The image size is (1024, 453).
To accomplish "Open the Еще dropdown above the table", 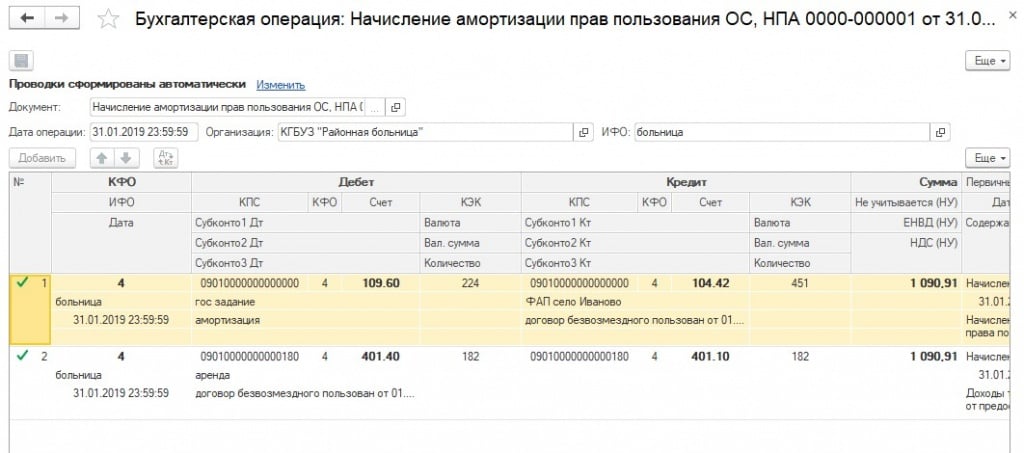I will 988,158.
